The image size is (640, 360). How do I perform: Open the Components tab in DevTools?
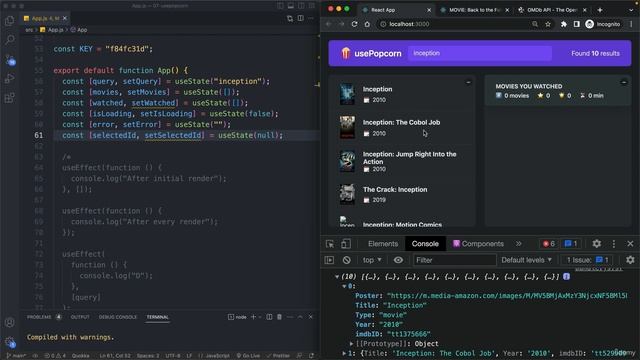478,244
